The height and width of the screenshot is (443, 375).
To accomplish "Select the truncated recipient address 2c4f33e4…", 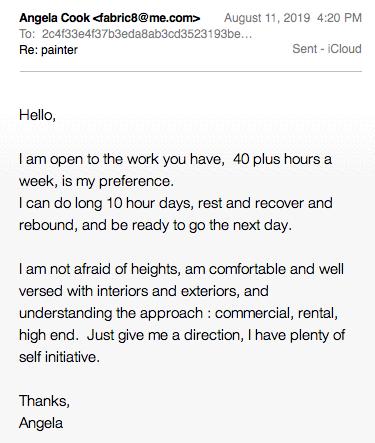I will point(147,34).
